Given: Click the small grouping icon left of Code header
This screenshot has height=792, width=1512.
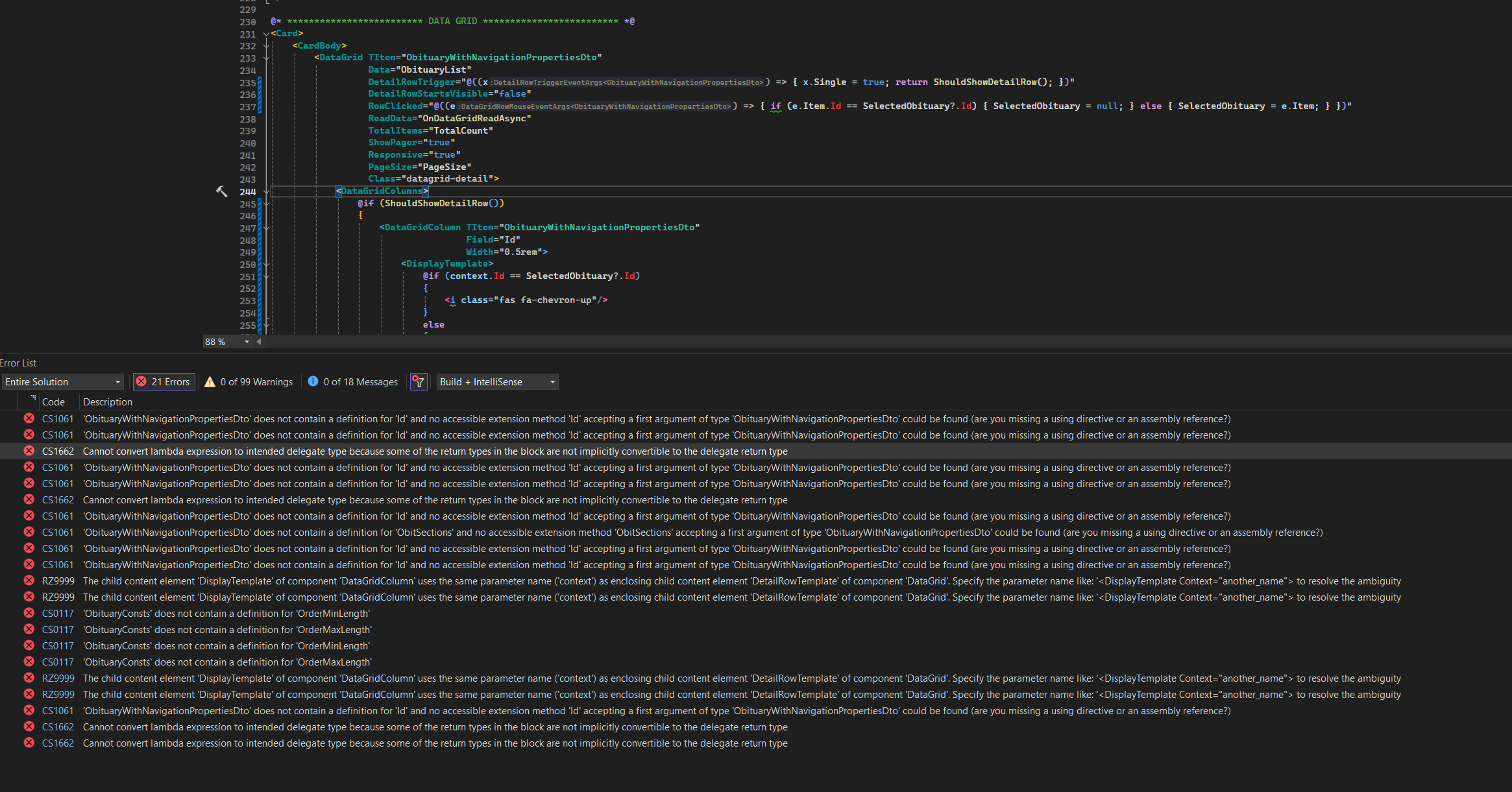Looking at the screenshot, I should click(x=32, y=397).
